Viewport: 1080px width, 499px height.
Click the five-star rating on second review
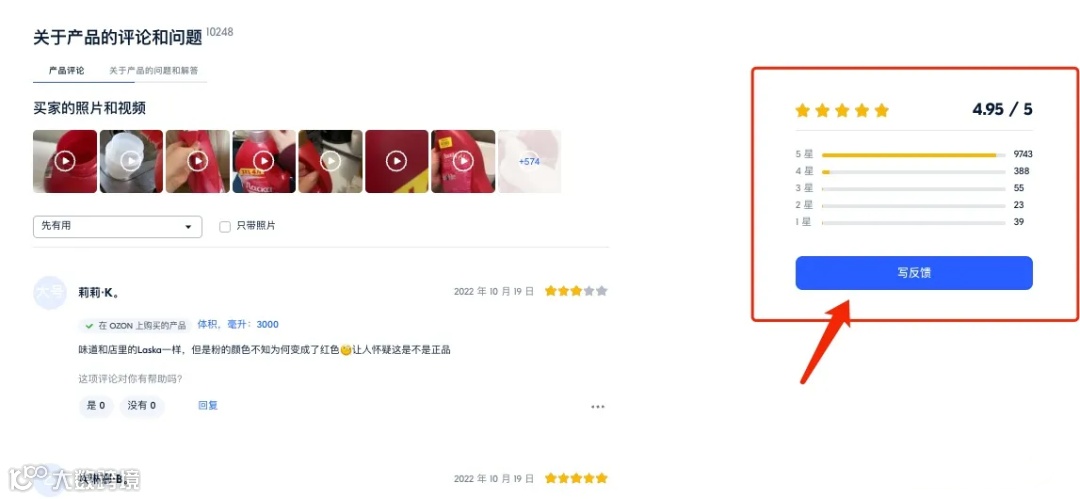(576, 478)
